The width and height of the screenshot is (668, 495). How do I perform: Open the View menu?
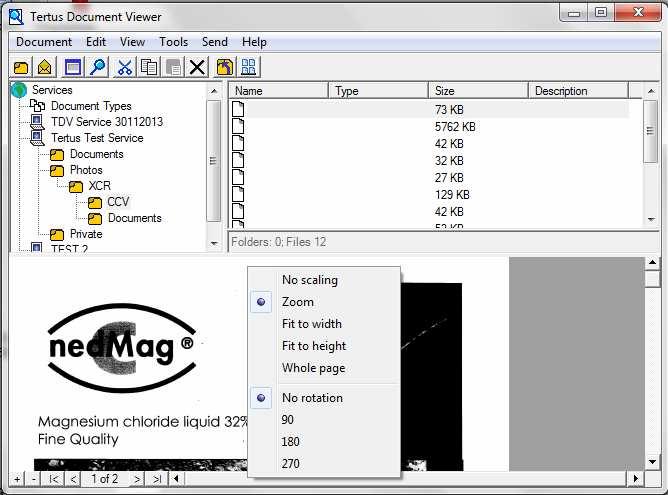tap(132, 42)
